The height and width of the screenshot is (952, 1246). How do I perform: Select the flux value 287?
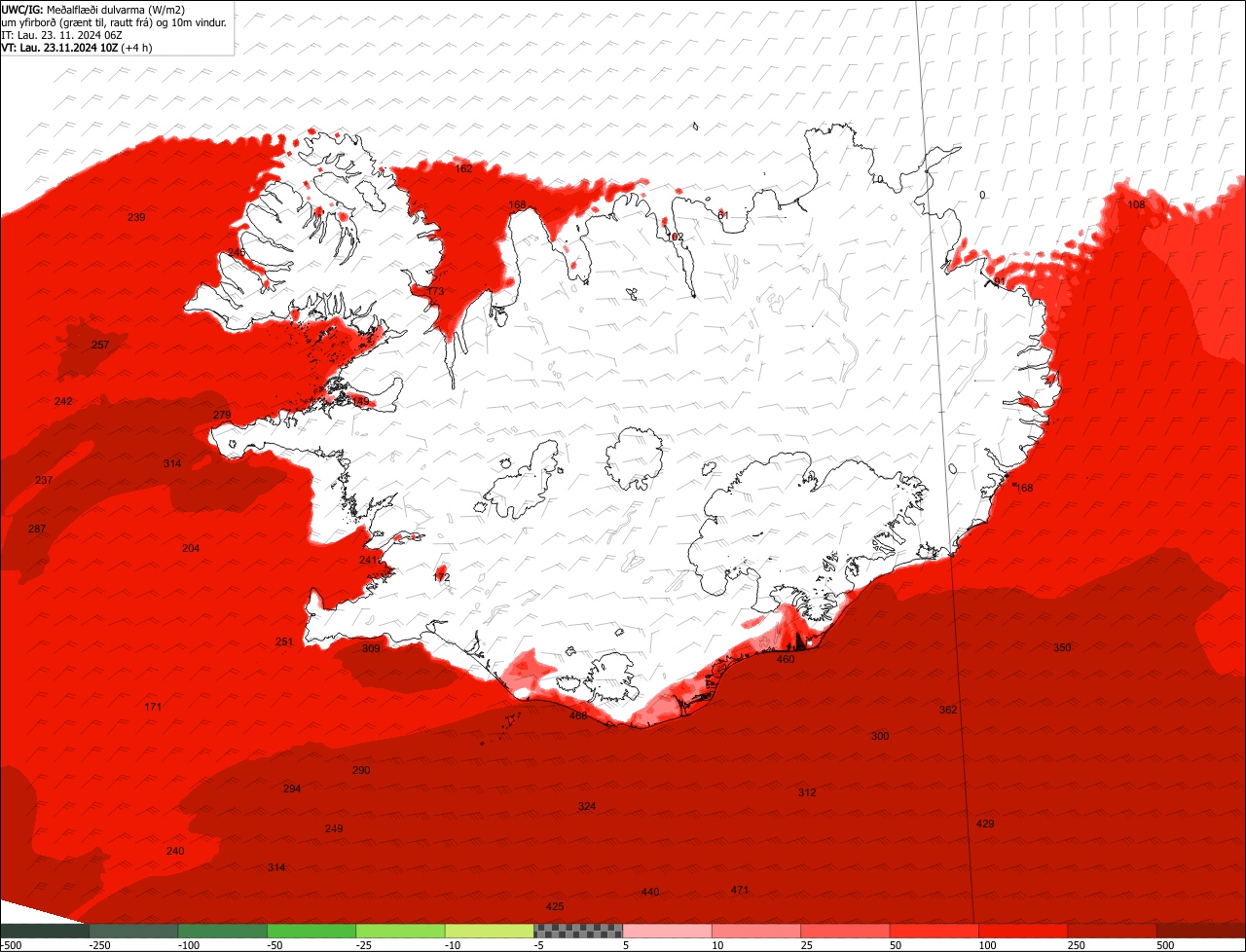pos(36,529)
